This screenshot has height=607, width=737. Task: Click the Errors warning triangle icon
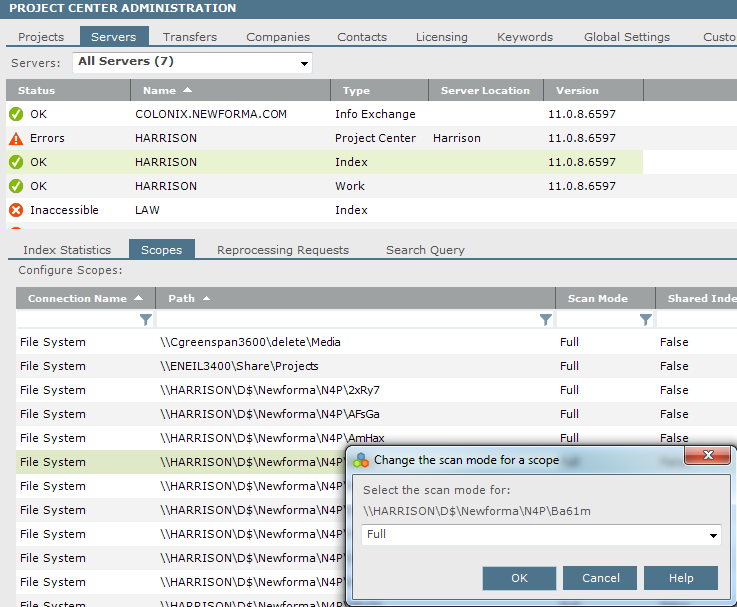tap(16, 138)
